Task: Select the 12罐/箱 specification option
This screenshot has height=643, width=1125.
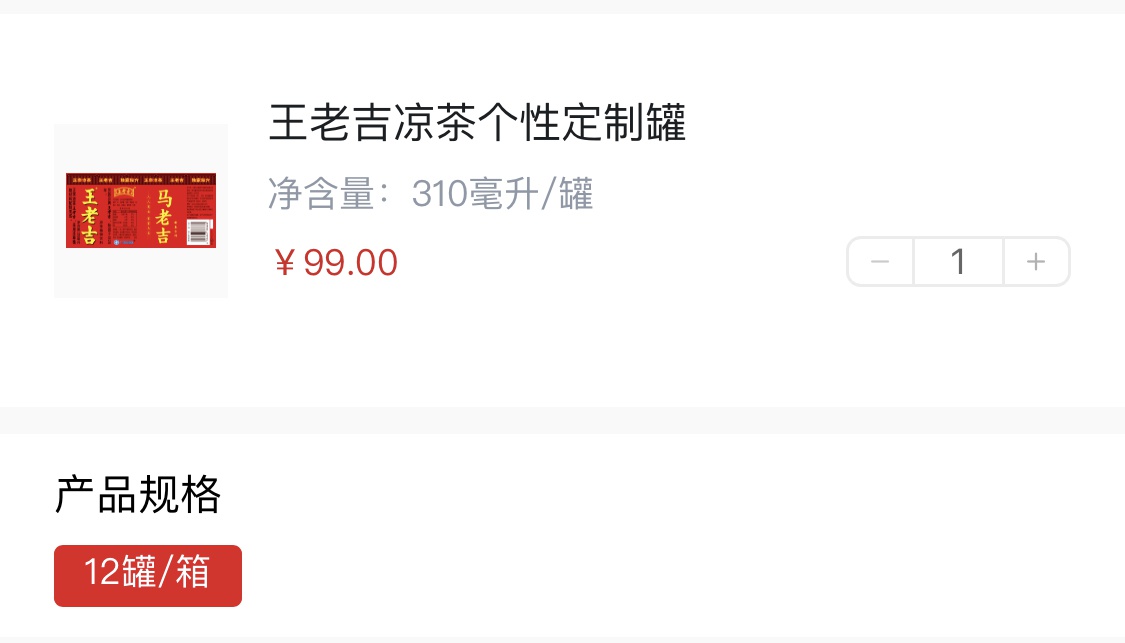Action: [x=148, y=576]
